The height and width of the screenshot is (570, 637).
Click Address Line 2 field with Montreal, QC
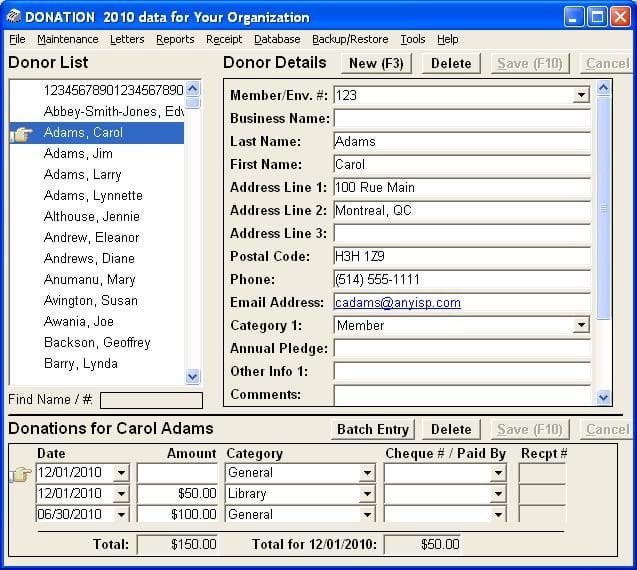click(462, 210)
